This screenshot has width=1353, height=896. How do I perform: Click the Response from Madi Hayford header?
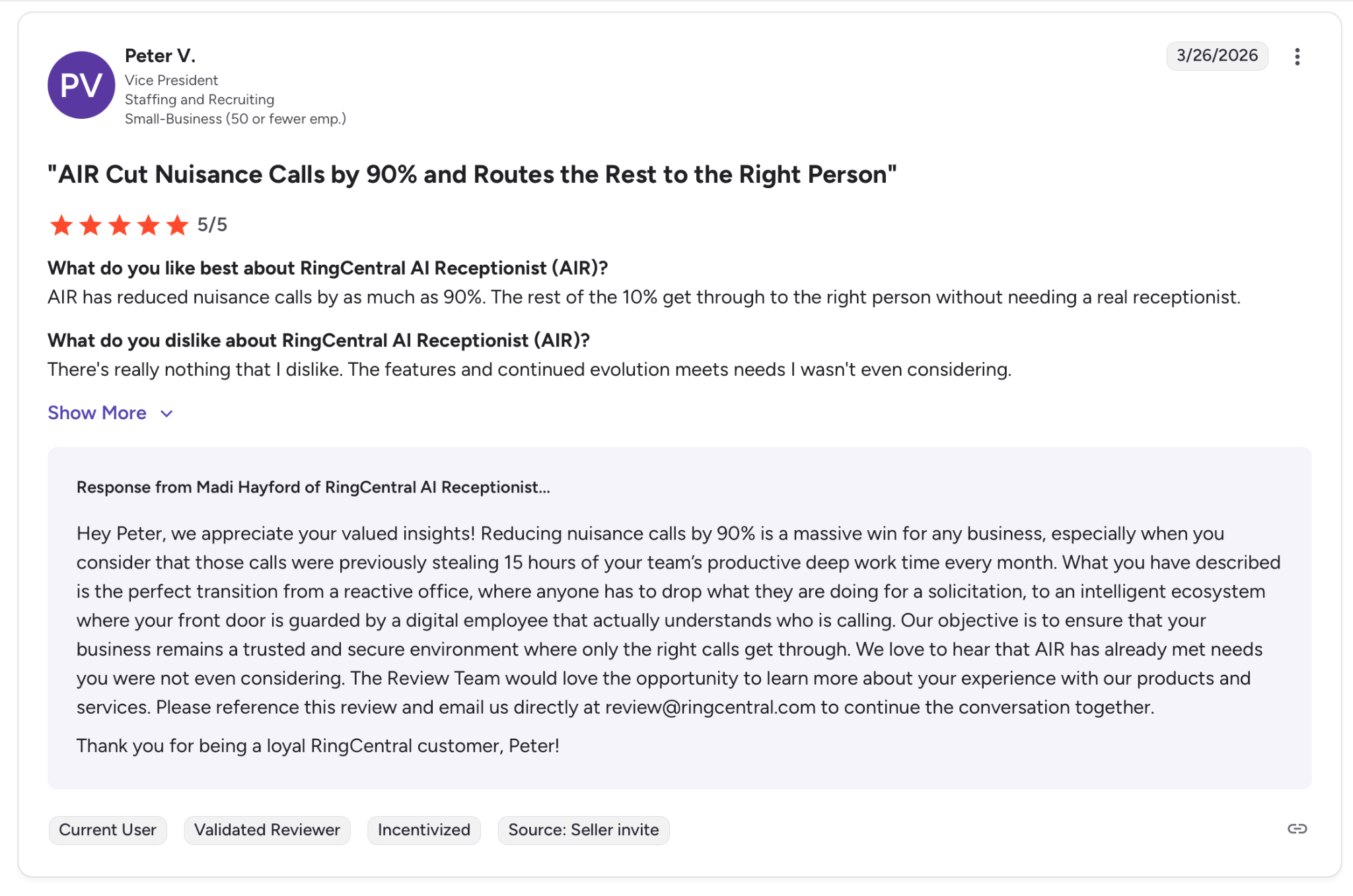tap(313, 487)
